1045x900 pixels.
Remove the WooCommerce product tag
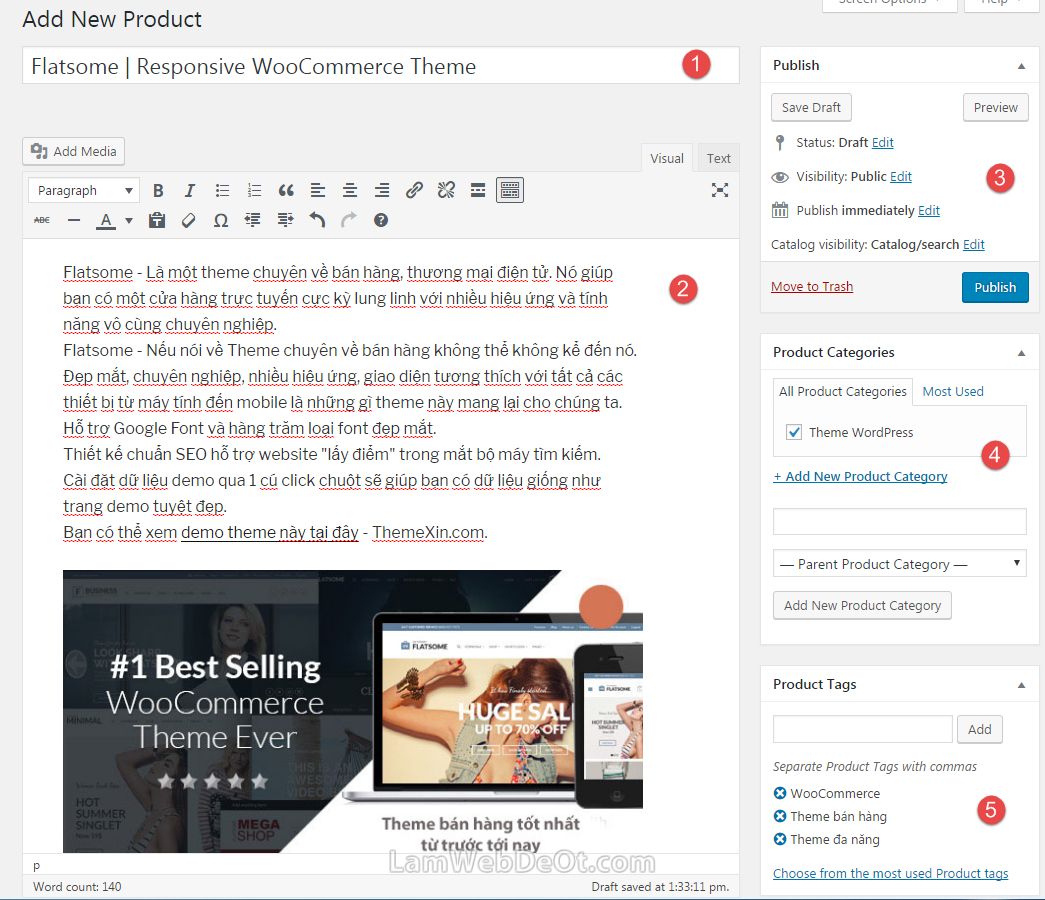pos(780,793)
